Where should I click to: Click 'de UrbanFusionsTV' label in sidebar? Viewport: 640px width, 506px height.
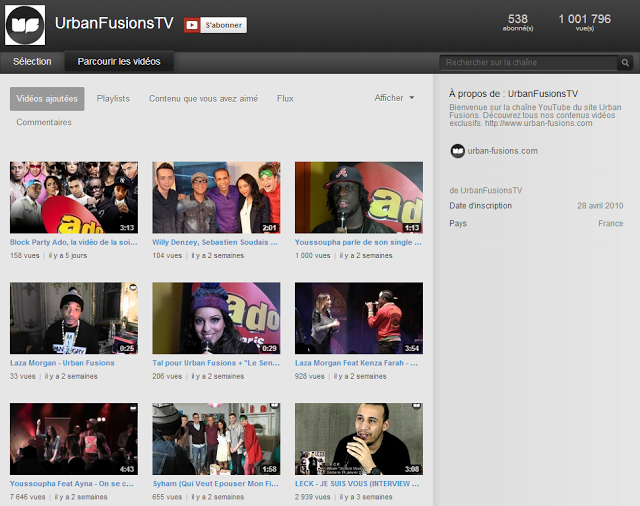click(x=486, y=191)
